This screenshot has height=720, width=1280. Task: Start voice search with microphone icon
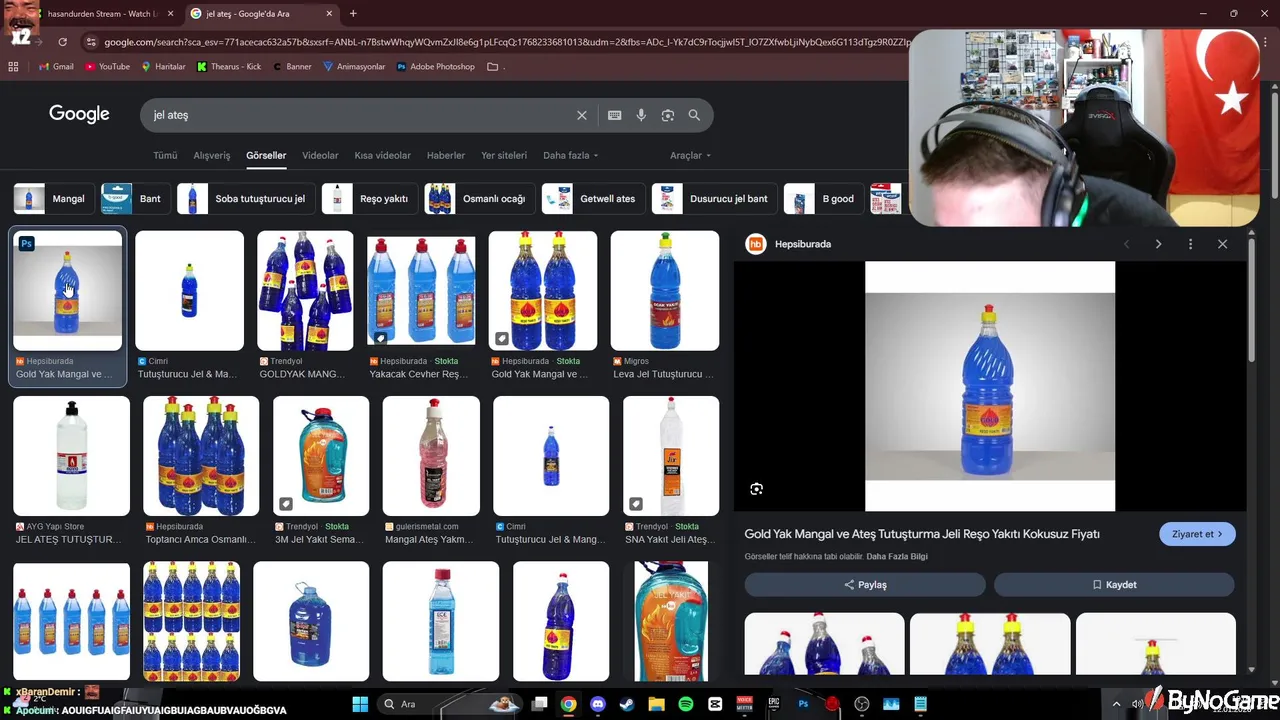coord(641,115)
